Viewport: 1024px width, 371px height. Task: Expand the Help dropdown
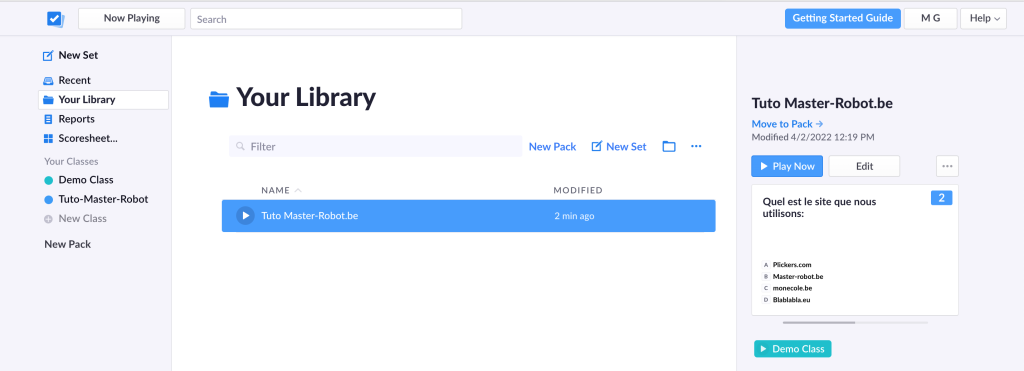pos(984,18)
